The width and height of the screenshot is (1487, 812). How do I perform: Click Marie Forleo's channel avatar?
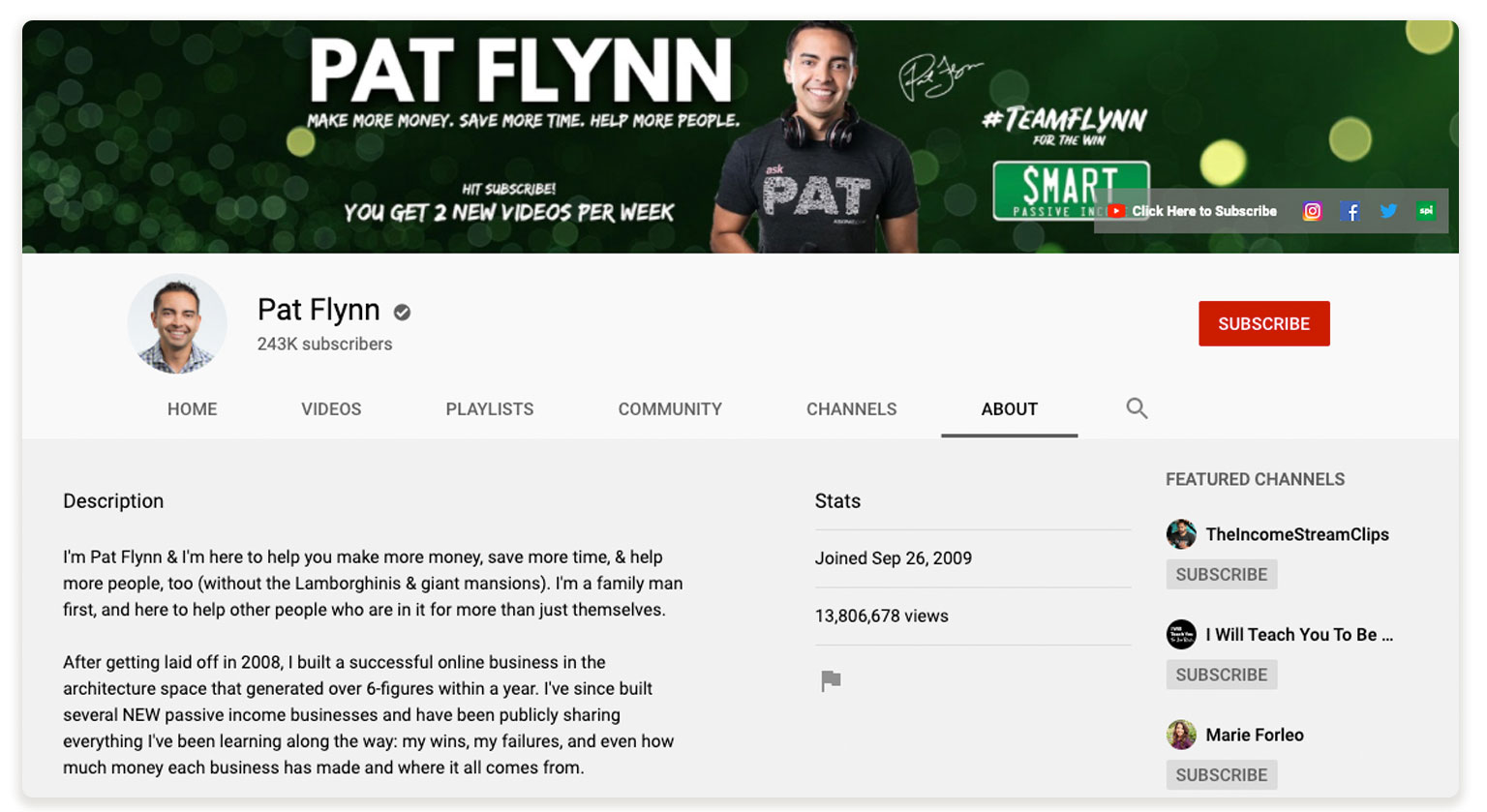tap(1181, 735)
